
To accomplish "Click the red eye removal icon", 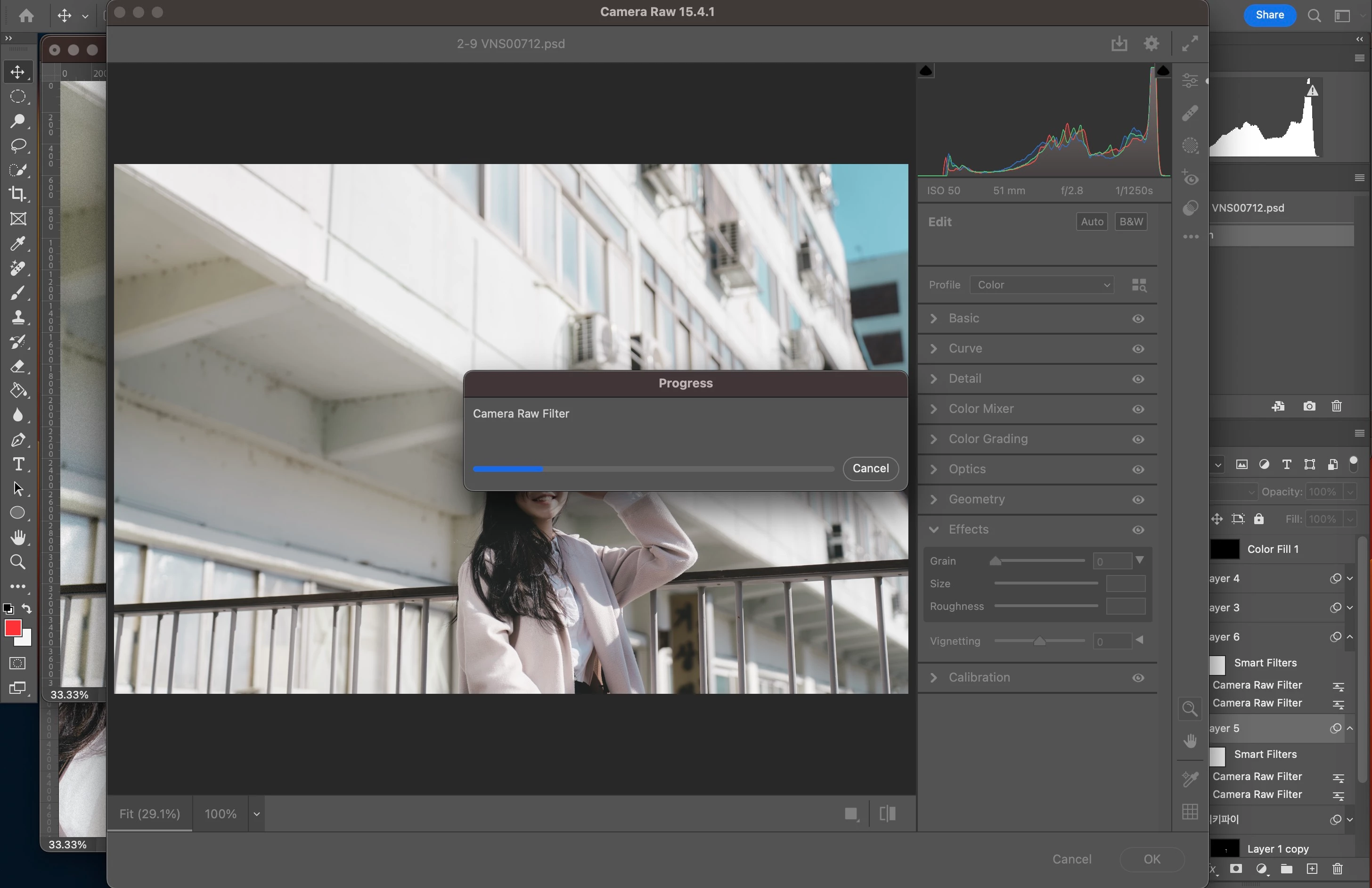I will coord(1190,178).
